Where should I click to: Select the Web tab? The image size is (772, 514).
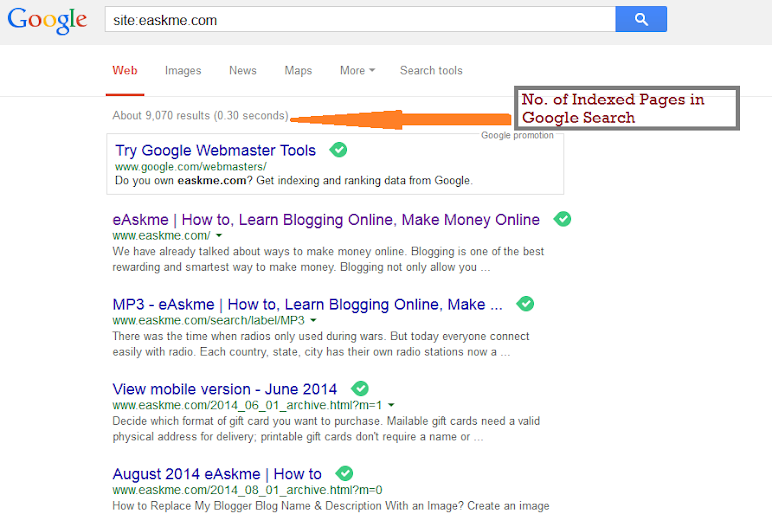125,70
